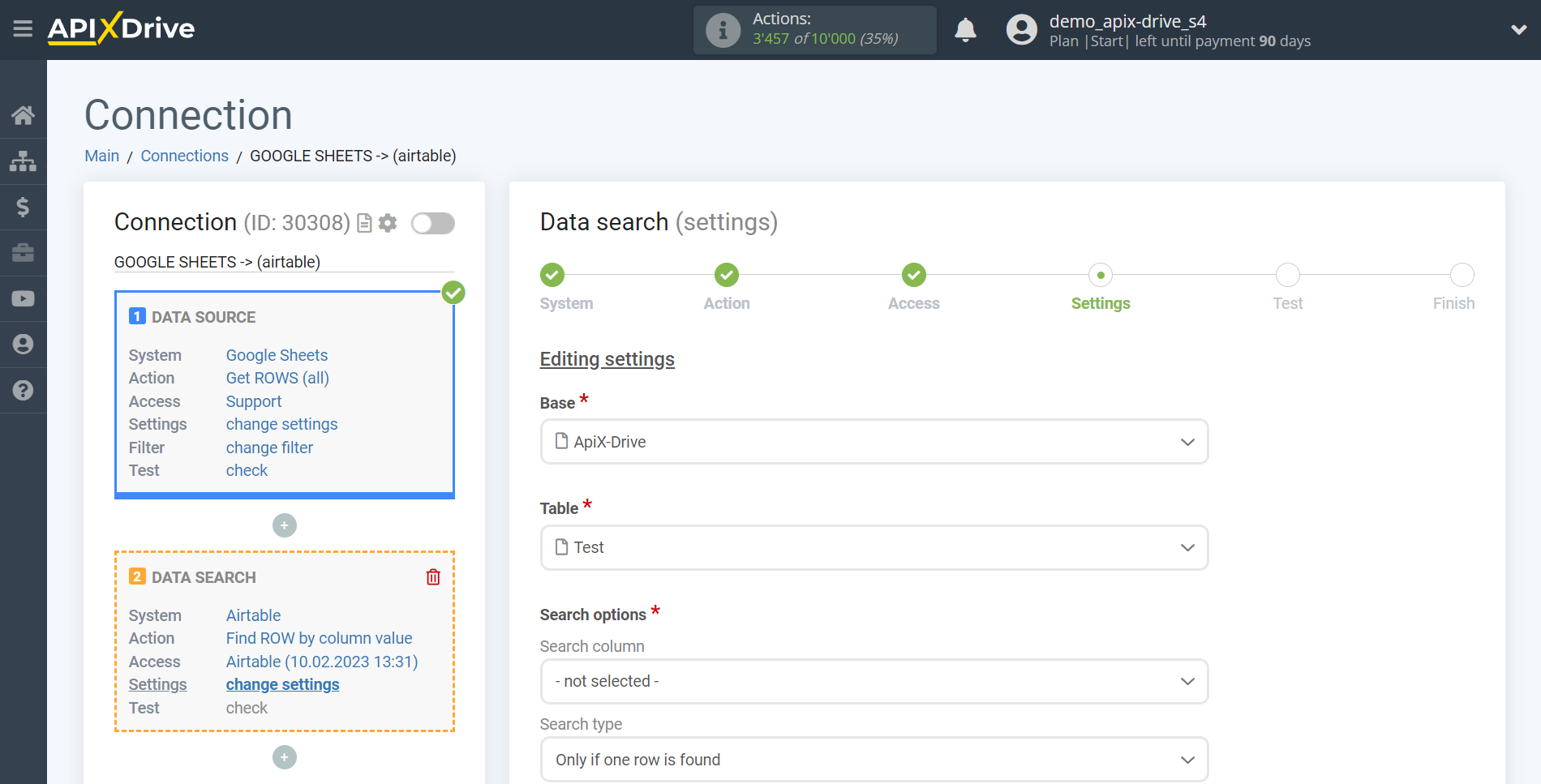Open Google Sheets system link
The height and width of the screenshot is (784, 1541).
277,355
